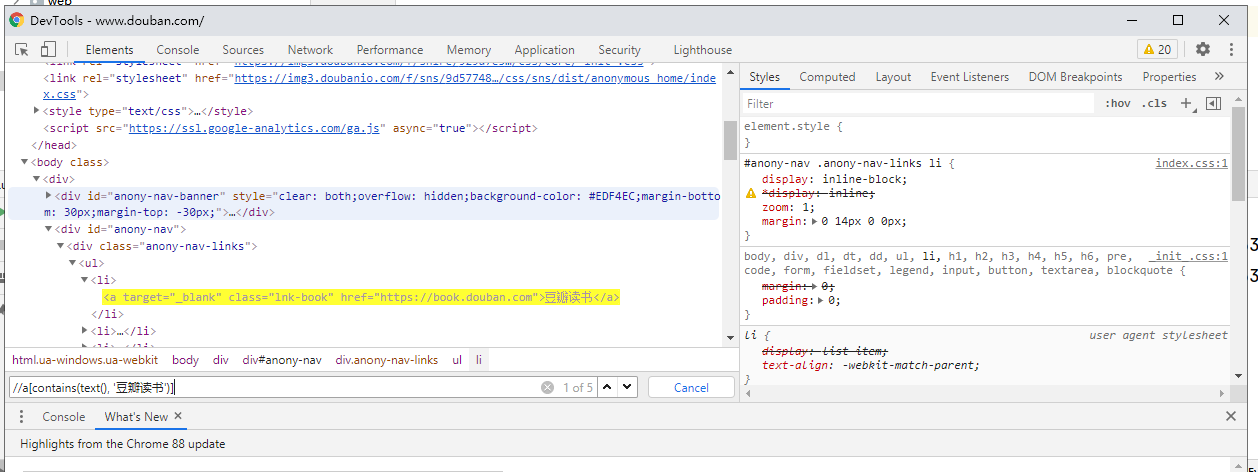
Task: Open the Lighthouse panel tab
Action: coord(702,49)
